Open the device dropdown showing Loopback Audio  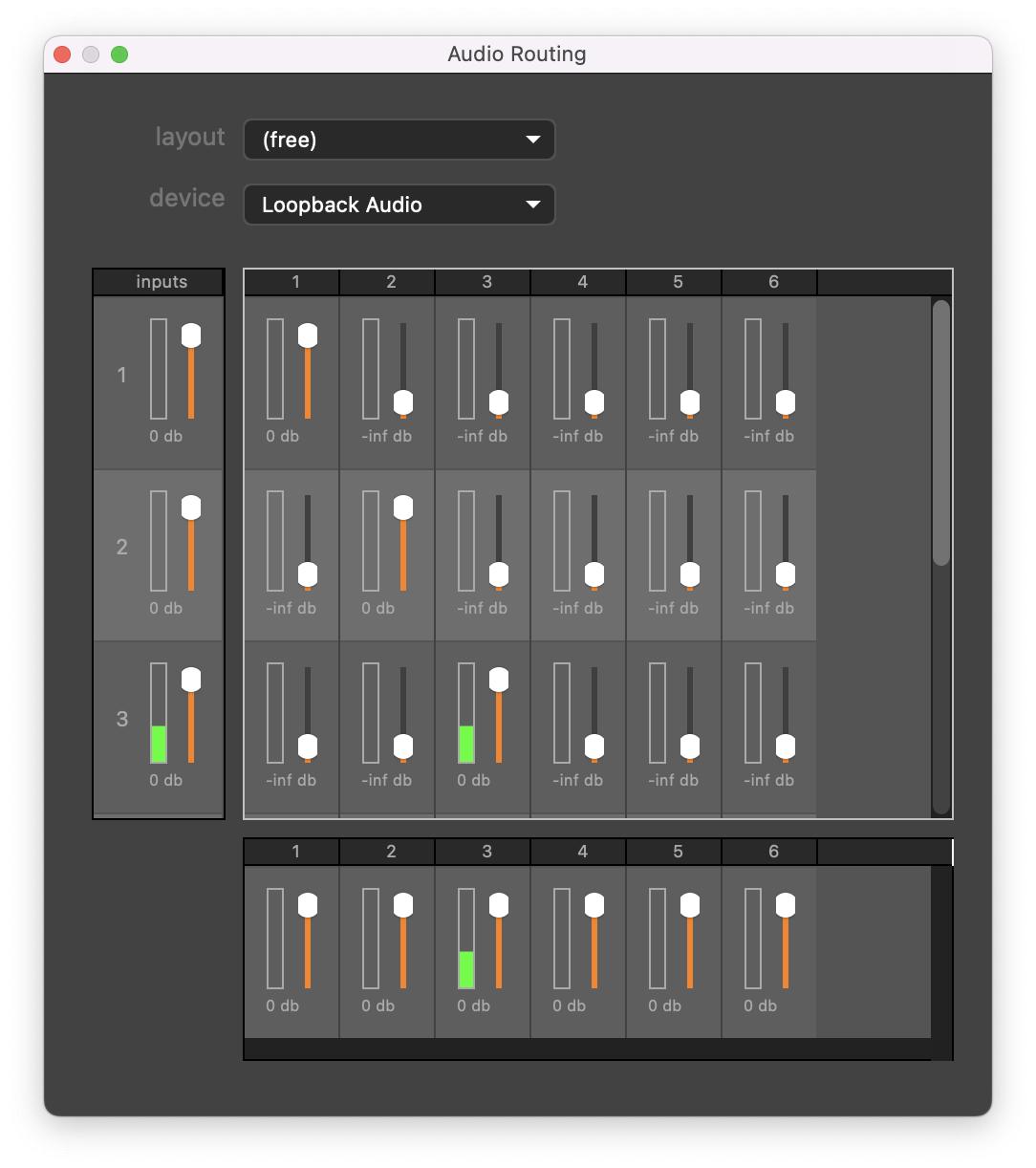click(399, 205)
